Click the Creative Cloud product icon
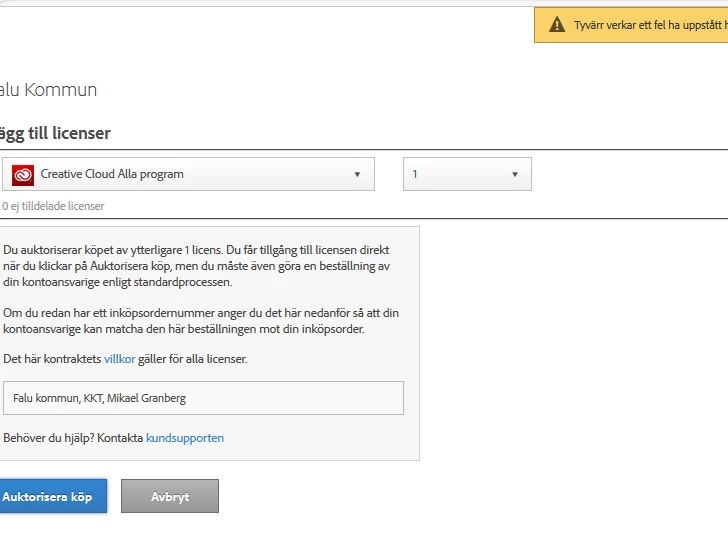Image resolution: width=728 pixels, height=549 pixels. (x=23, y=175)
